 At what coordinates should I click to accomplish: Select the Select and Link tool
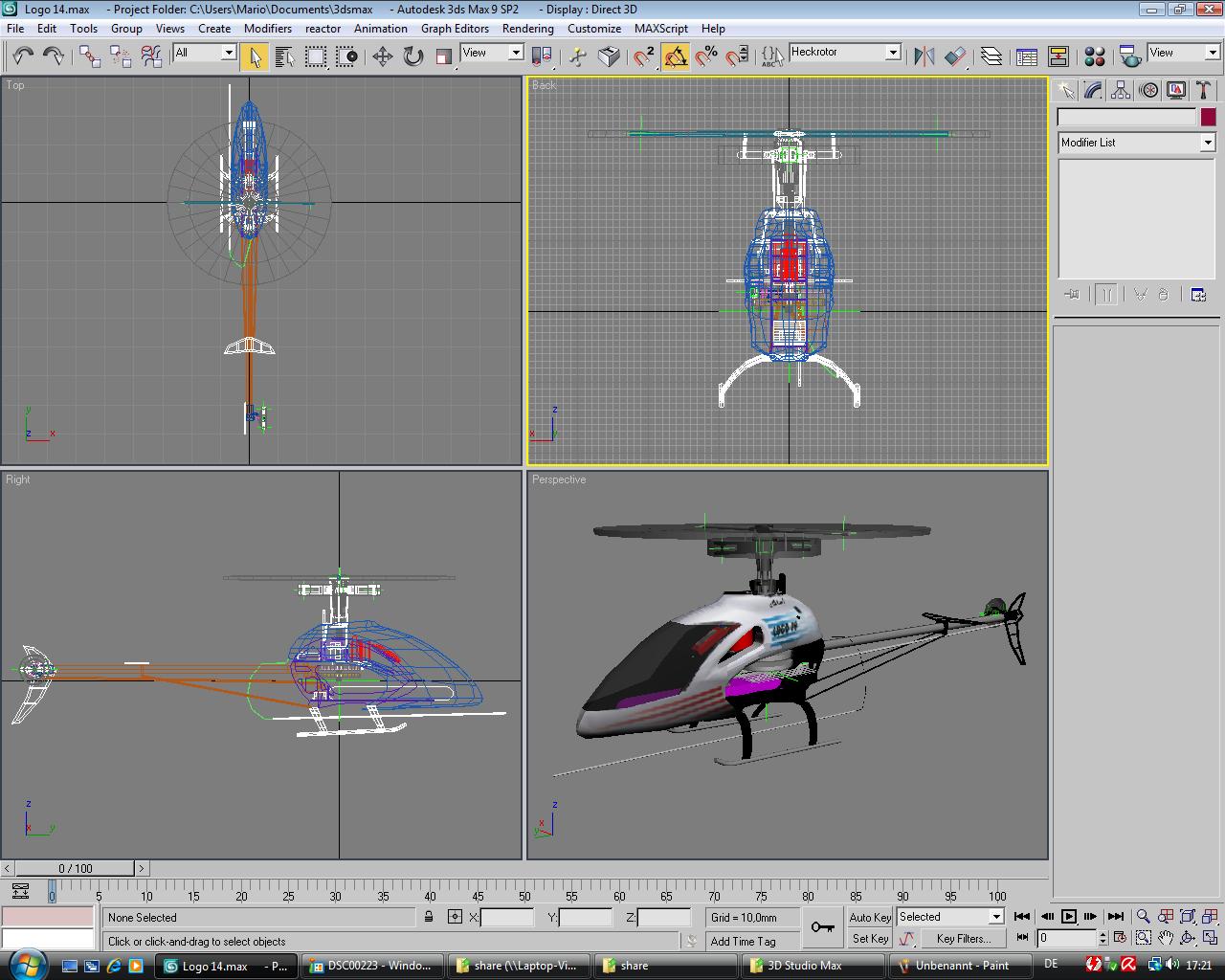pos(90,56)
